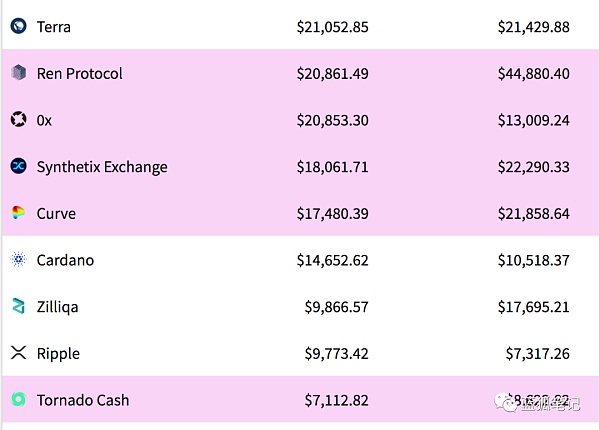Click the Terra coin icon
The width and height of the screenshot is (600, 430).
coord(18,27)
